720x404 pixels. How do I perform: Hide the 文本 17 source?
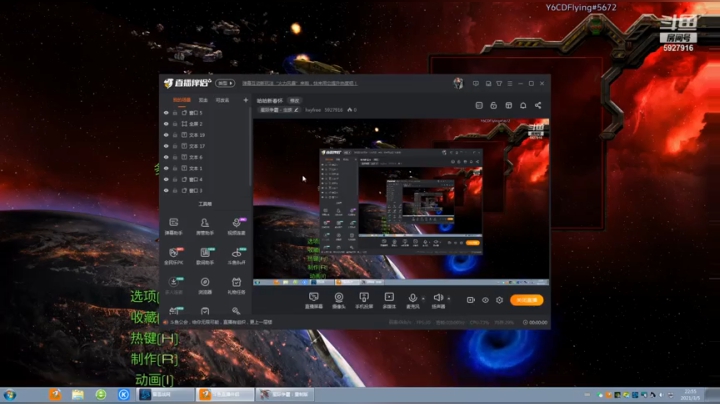click(166, 146)
